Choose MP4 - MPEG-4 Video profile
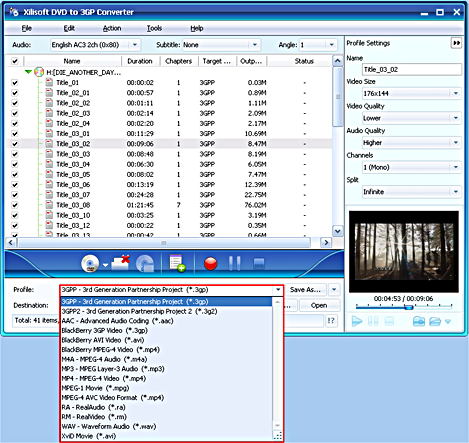 (167, 379)
